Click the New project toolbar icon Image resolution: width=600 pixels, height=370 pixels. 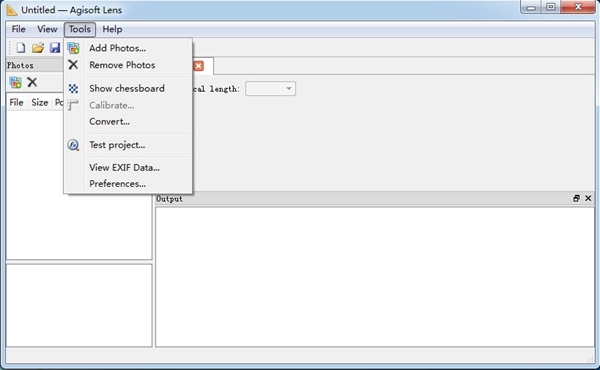(x=21, y=48)
